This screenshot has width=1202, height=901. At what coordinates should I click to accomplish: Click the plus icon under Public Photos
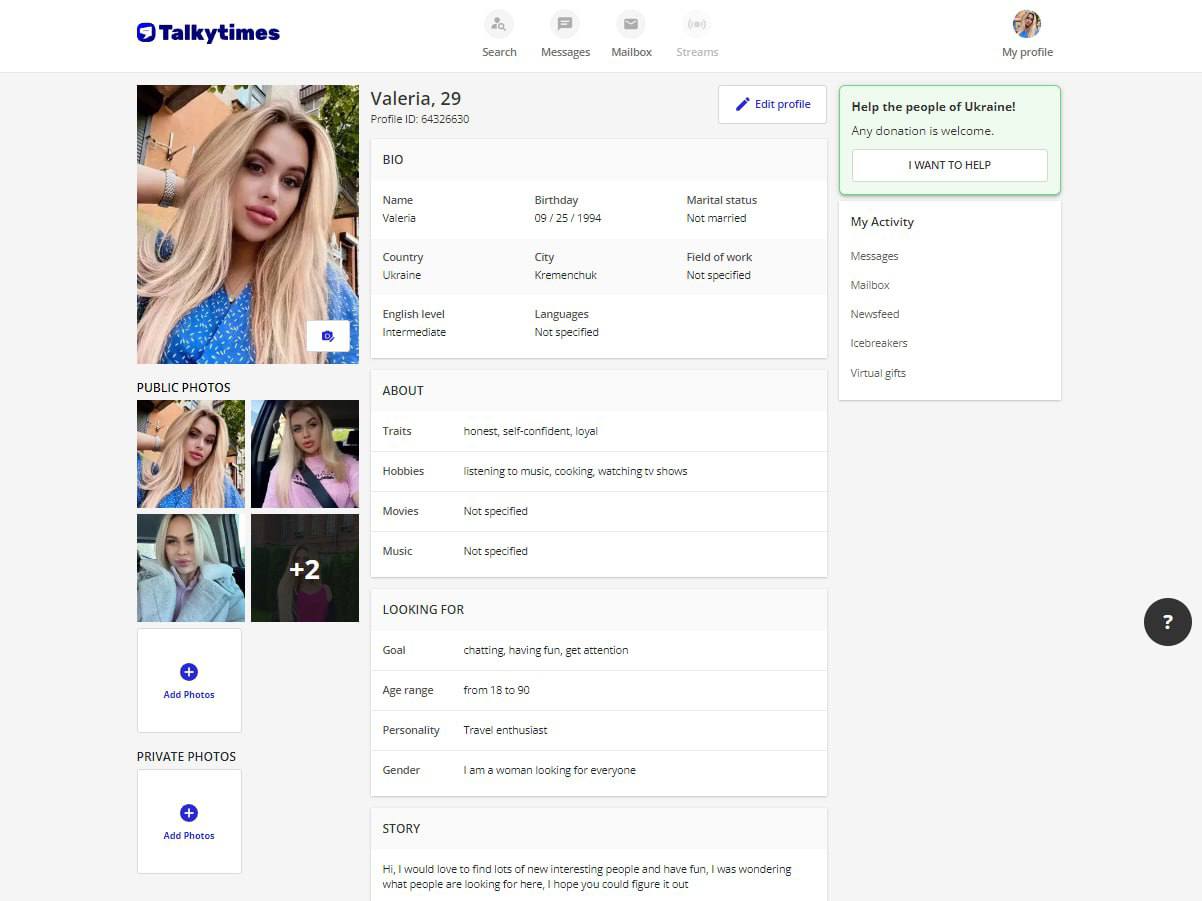[x=189, y=672]
